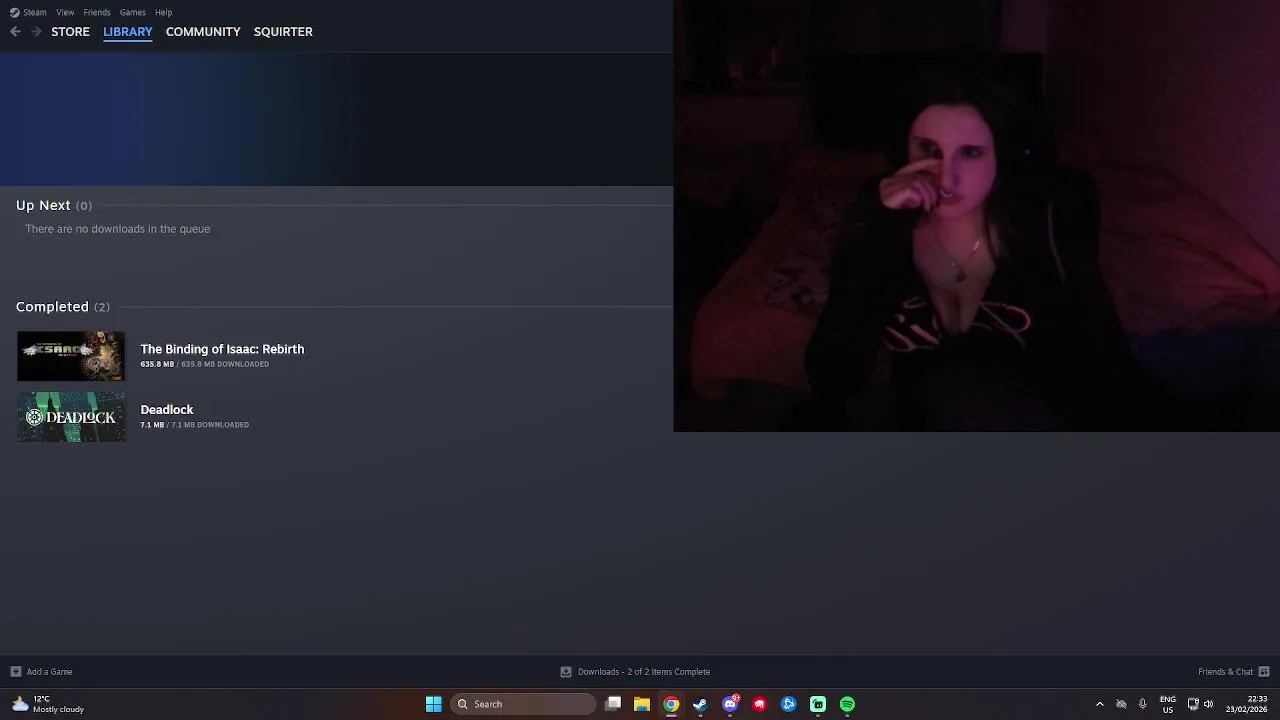Open Downloads - 2 of 2 Items Complete
This screenshot has width=1280, height=720.
tap(644, 672)
